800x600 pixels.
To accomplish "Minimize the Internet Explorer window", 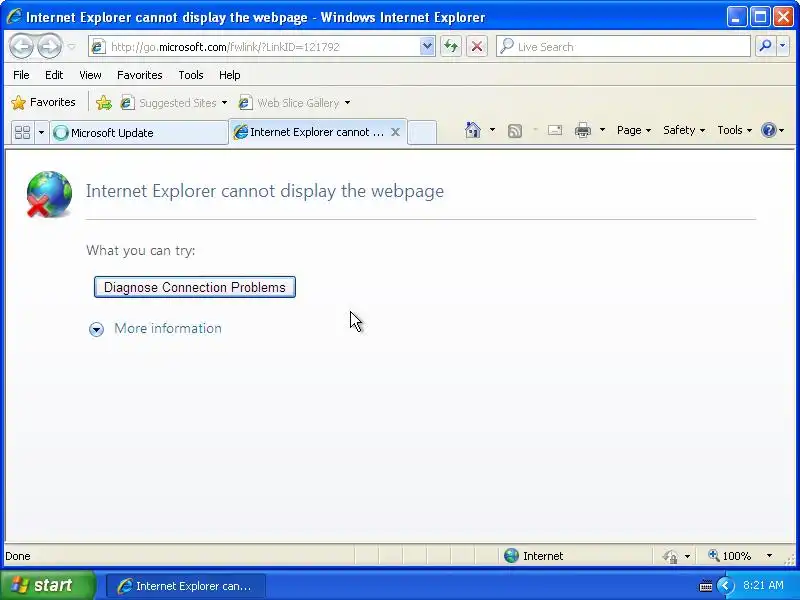I will (736, 17).
